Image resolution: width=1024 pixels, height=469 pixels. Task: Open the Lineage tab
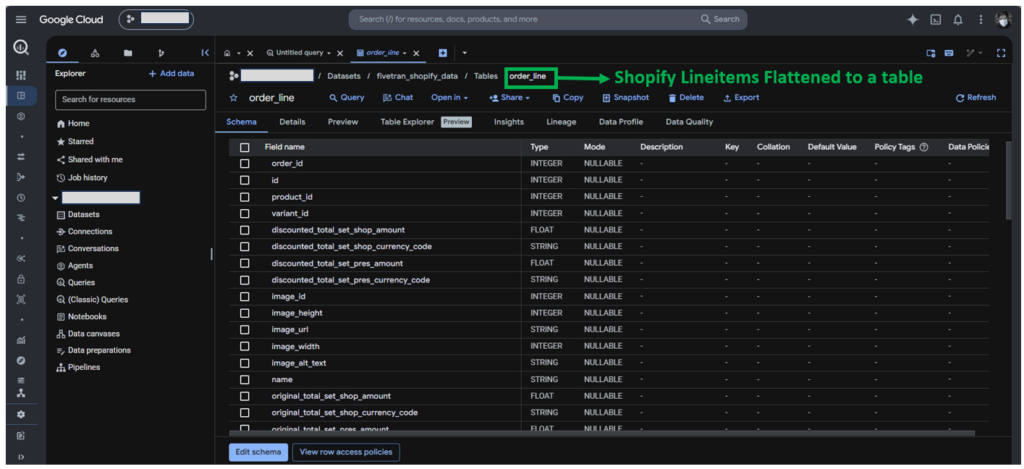click(561, 122)
